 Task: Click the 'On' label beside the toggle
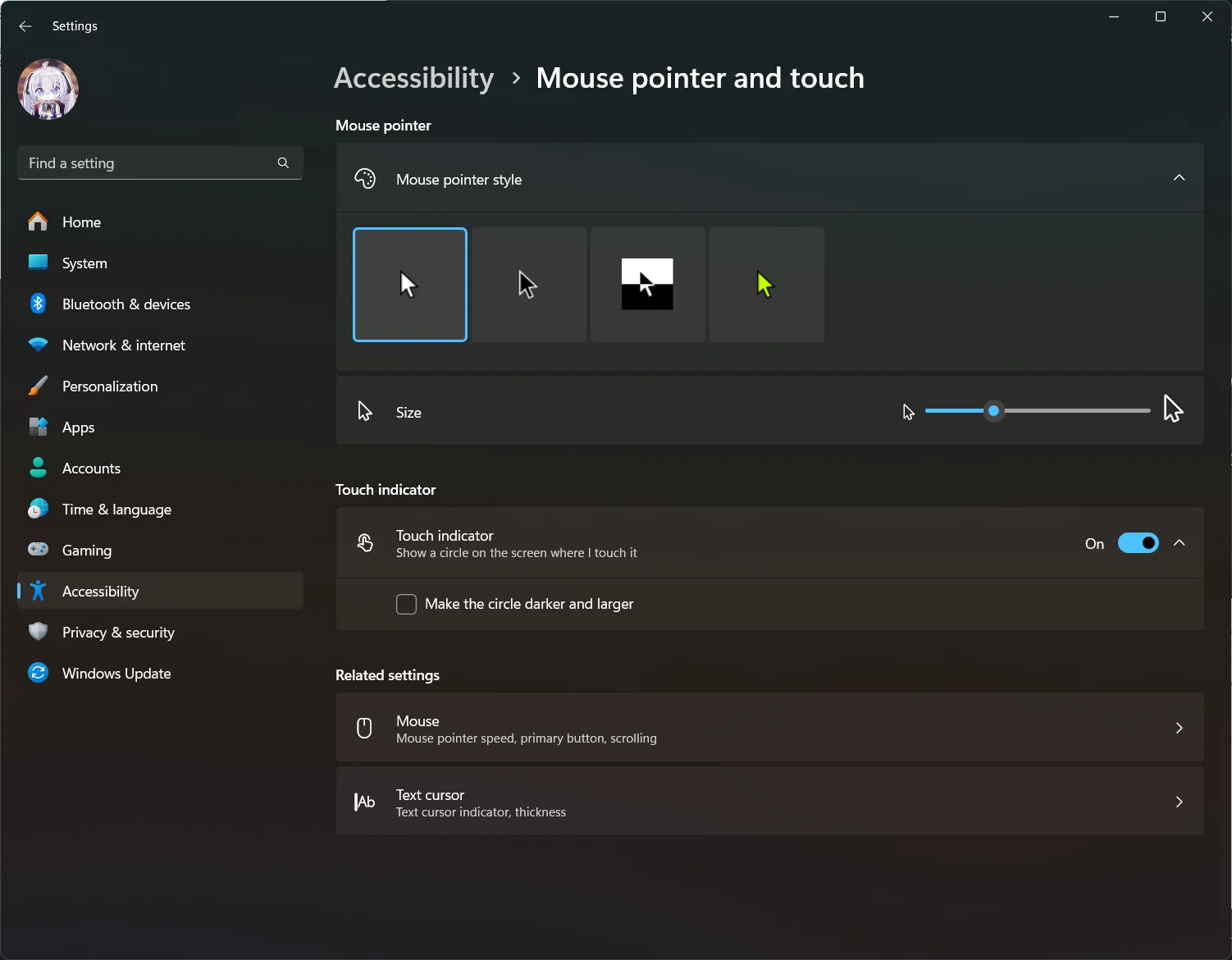[x=1094, y=544]
